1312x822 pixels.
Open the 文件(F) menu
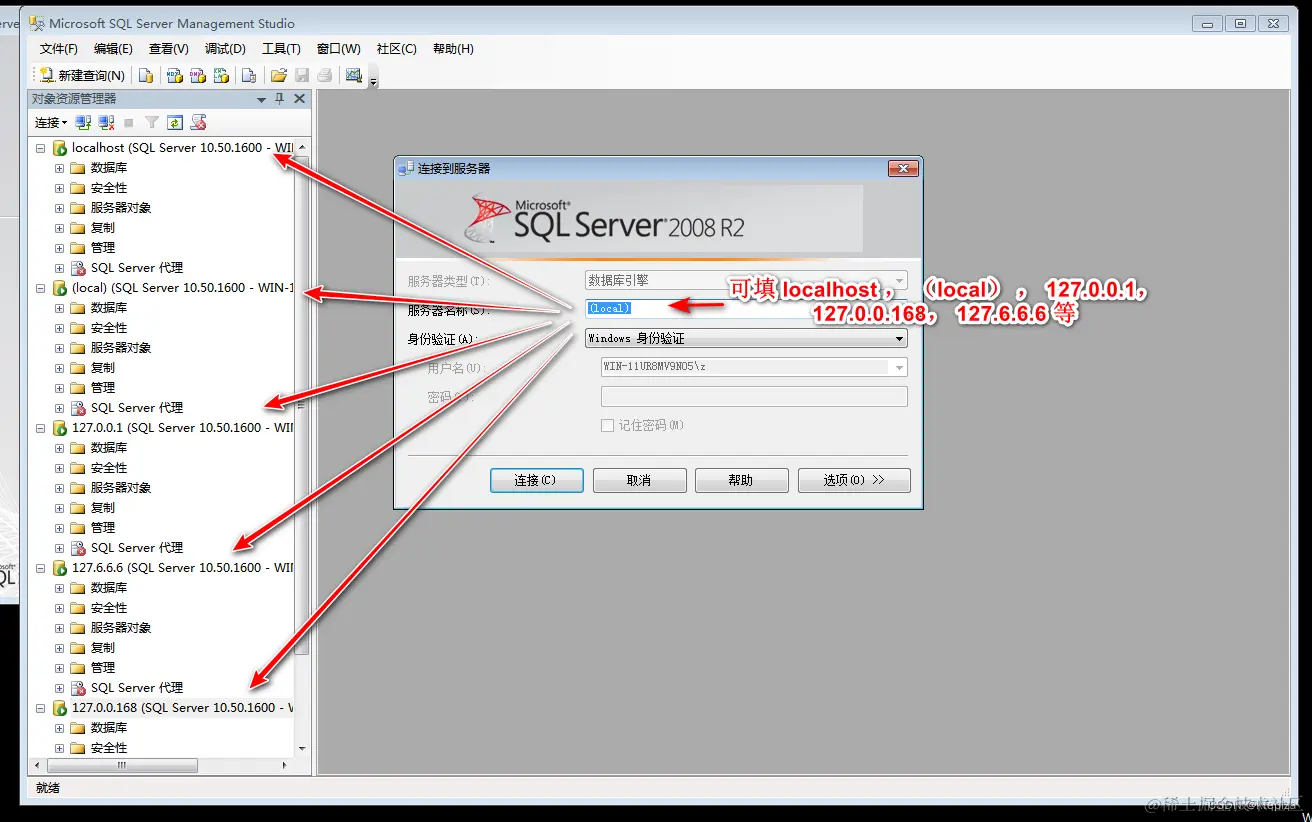coord(59,48)
